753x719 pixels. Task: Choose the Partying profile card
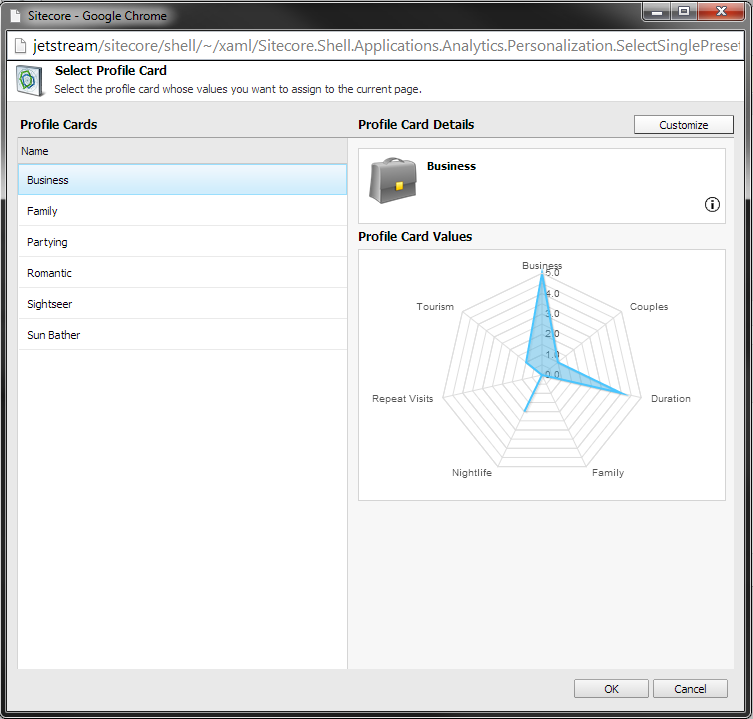(x=182, y=242)
